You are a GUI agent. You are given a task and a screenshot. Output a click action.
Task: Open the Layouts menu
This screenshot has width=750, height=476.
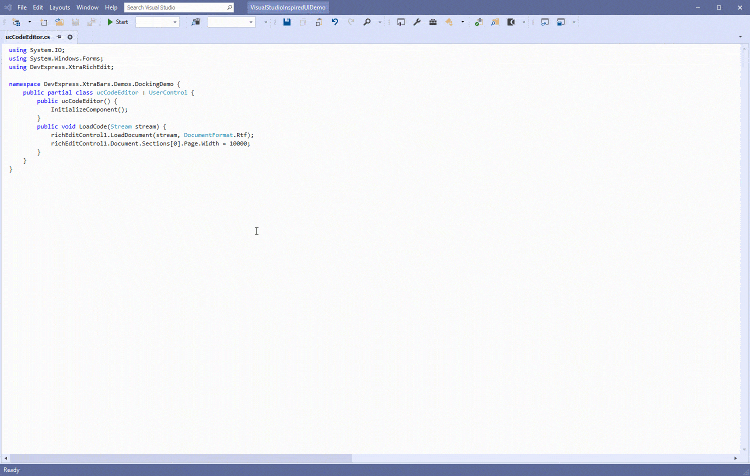pyautogui.click(x=60, y=7)
